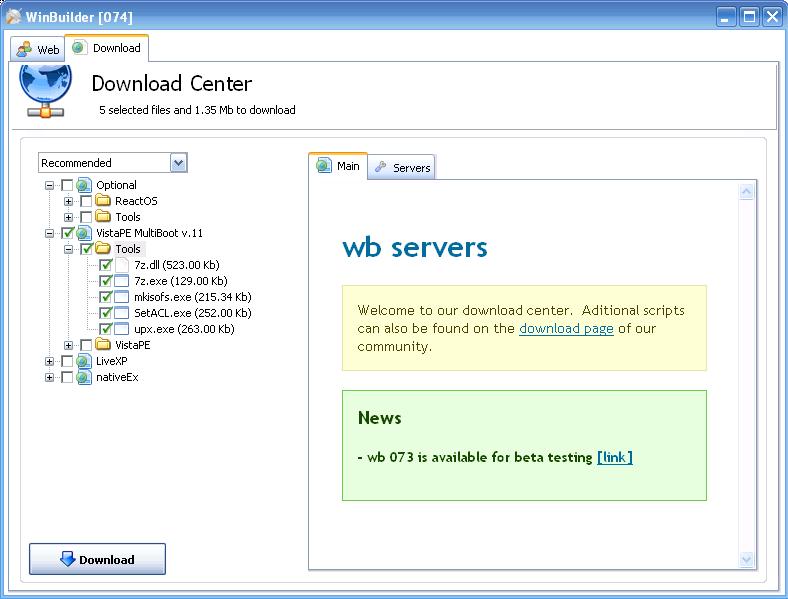Image resolution: width=788 pixels, height=599 pixels.
Task: Select the ReactOS tree label
Action: tap(136, 201)
